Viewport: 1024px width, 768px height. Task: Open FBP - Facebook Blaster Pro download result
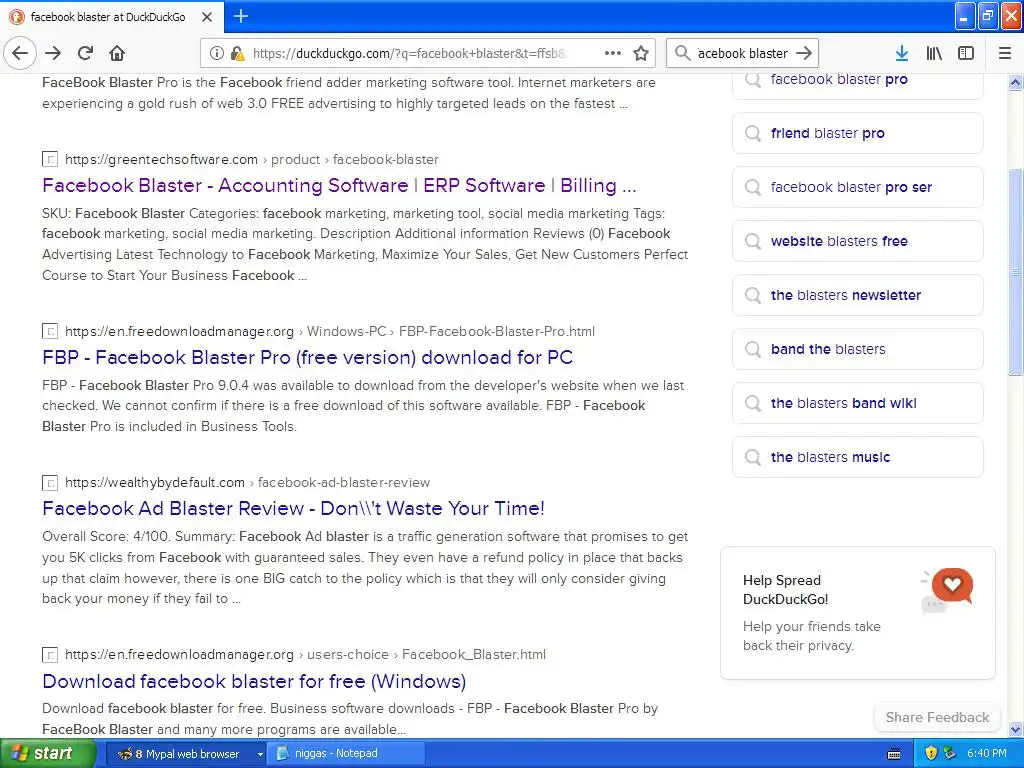(x=308, y=357)
